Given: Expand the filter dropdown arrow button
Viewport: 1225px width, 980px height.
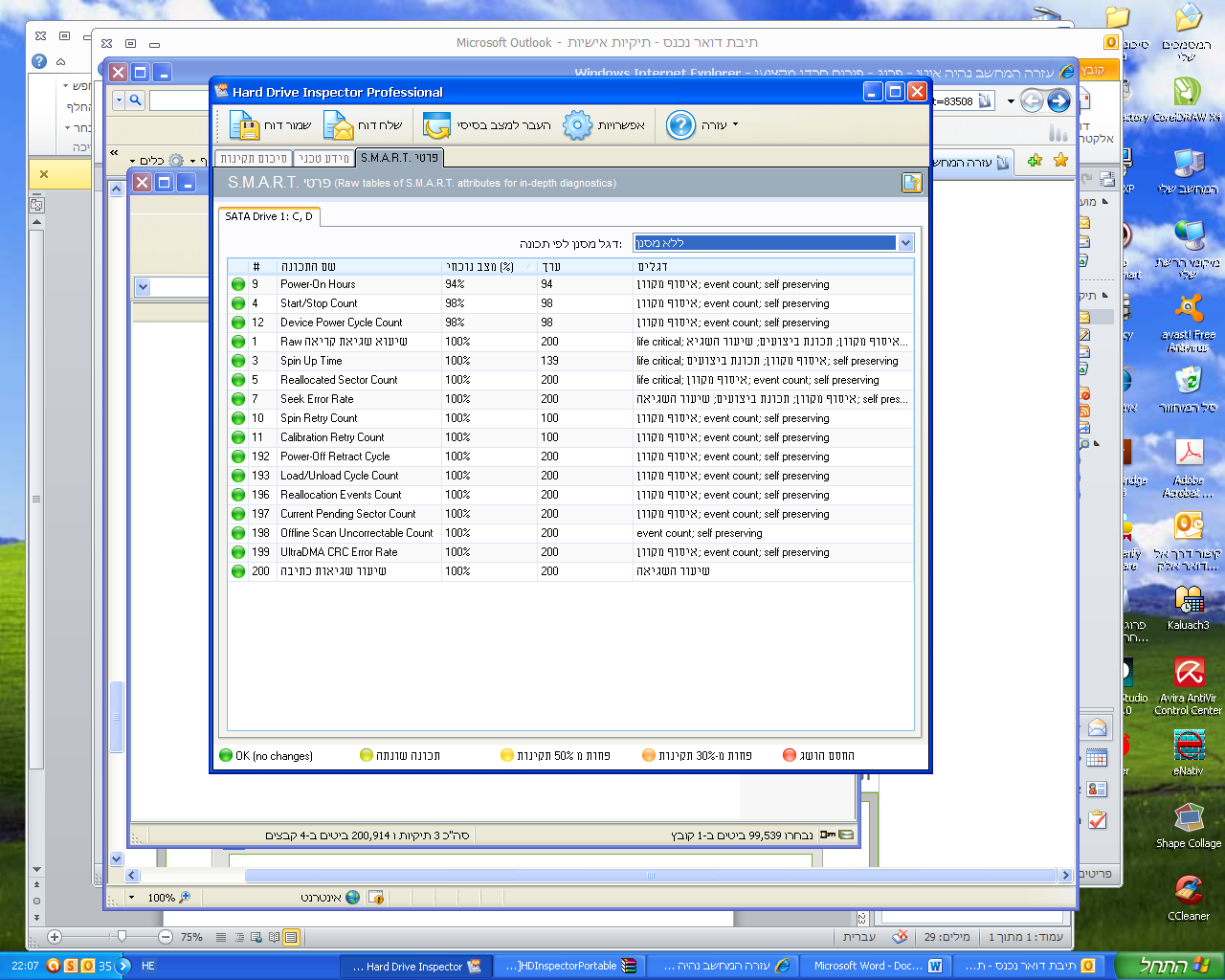Looking at the screenshot, I should [905, 243].
